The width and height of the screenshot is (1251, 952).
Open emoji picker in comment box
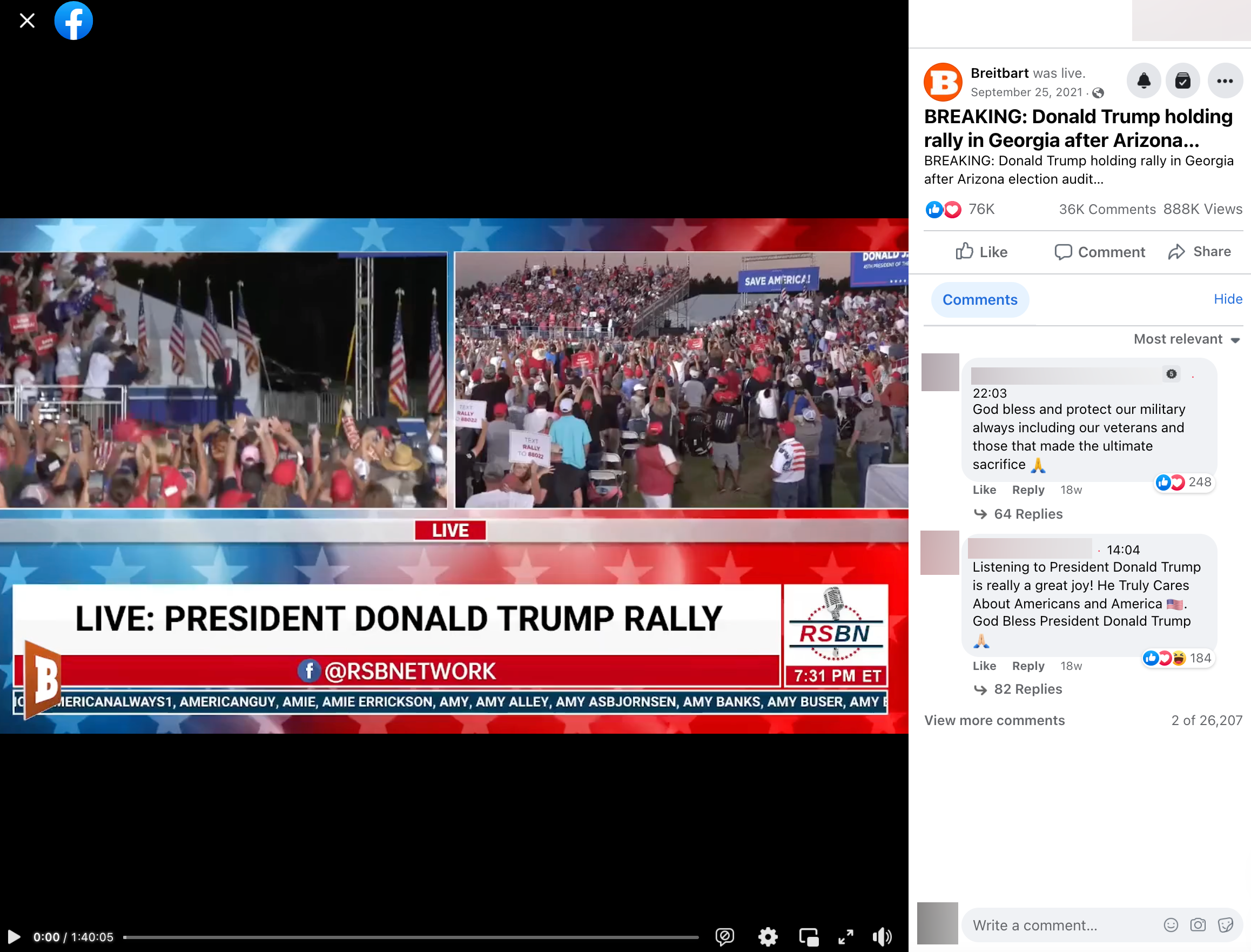[1171, 925]
